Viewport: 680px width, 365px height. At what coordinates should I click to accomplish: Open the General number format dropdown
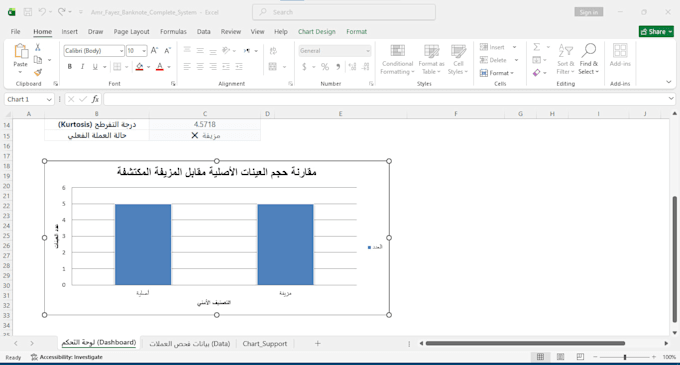click(x=368, y=51)
